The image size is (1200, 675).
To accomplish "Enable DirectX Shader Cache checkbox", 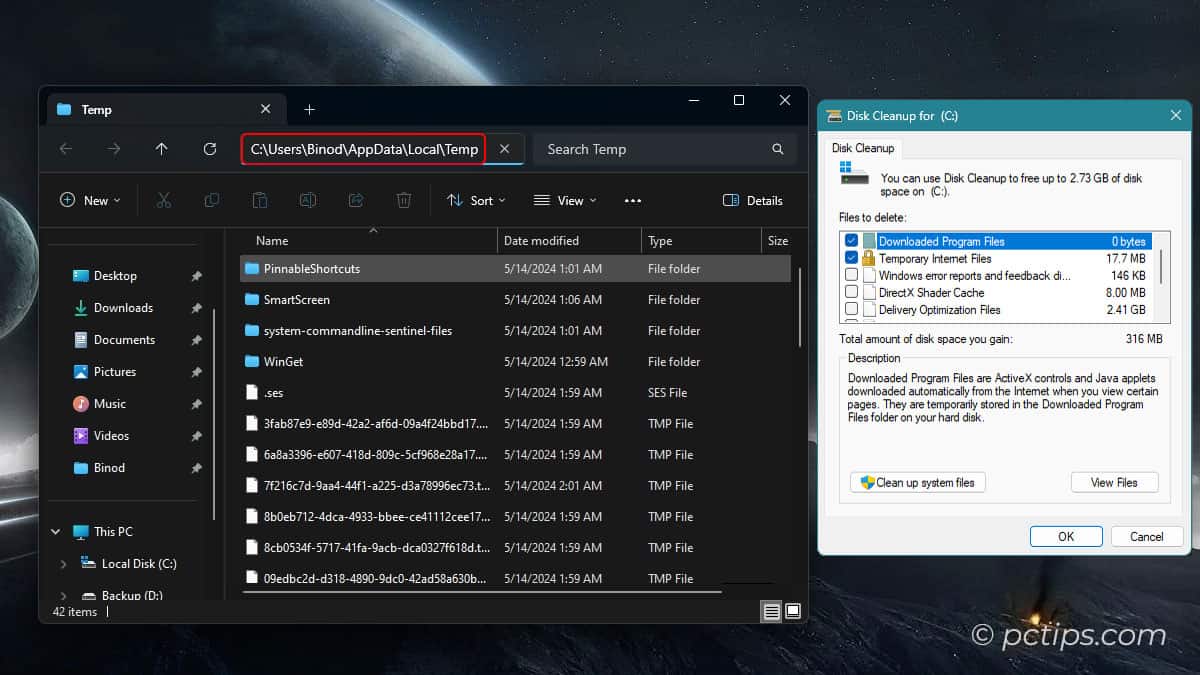I will [x=851, y=292].
